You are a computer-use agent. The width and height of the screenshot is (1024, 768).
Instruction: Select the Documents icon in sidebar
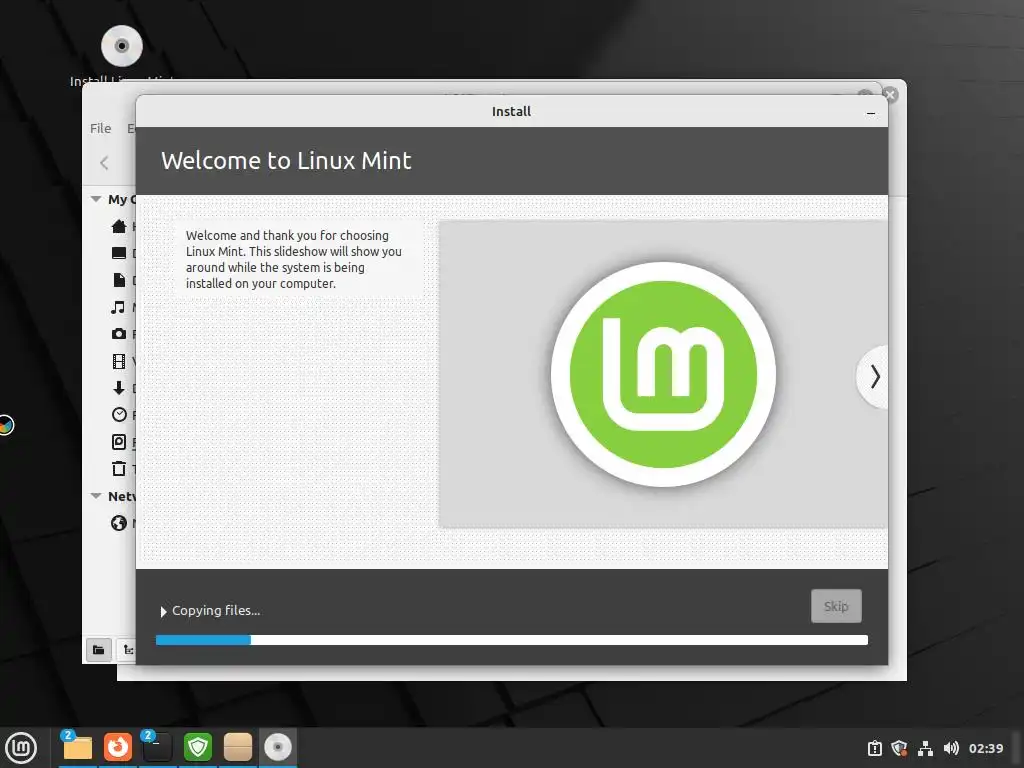point(119,280)
